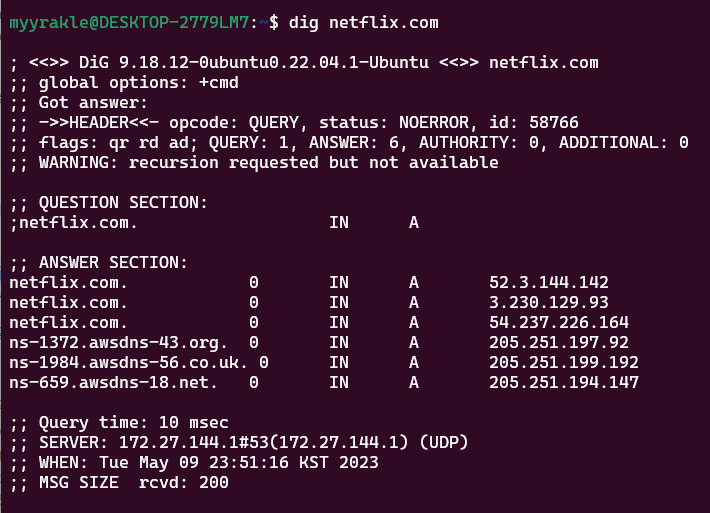The image size is (710, 513).
Task: Click the QUESTION SECTION heading
Action: [x=109, y=202]
